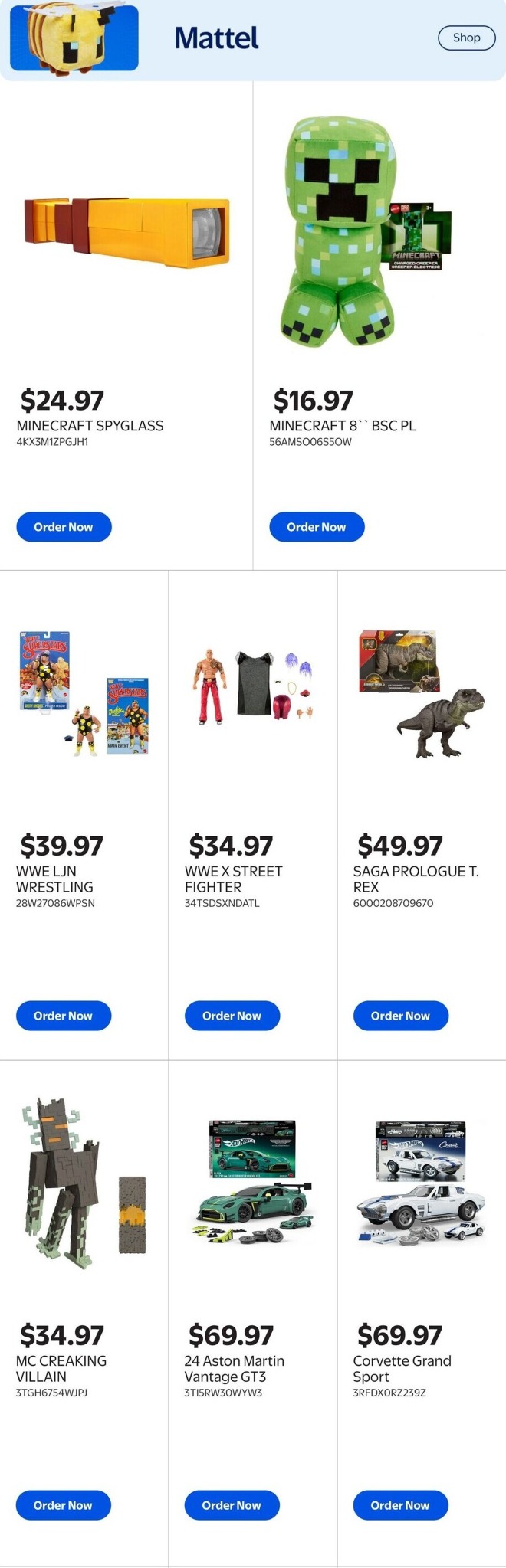Click the Shop button
The height and width of the screenshot is (1568, 506).
click(466, 37)
